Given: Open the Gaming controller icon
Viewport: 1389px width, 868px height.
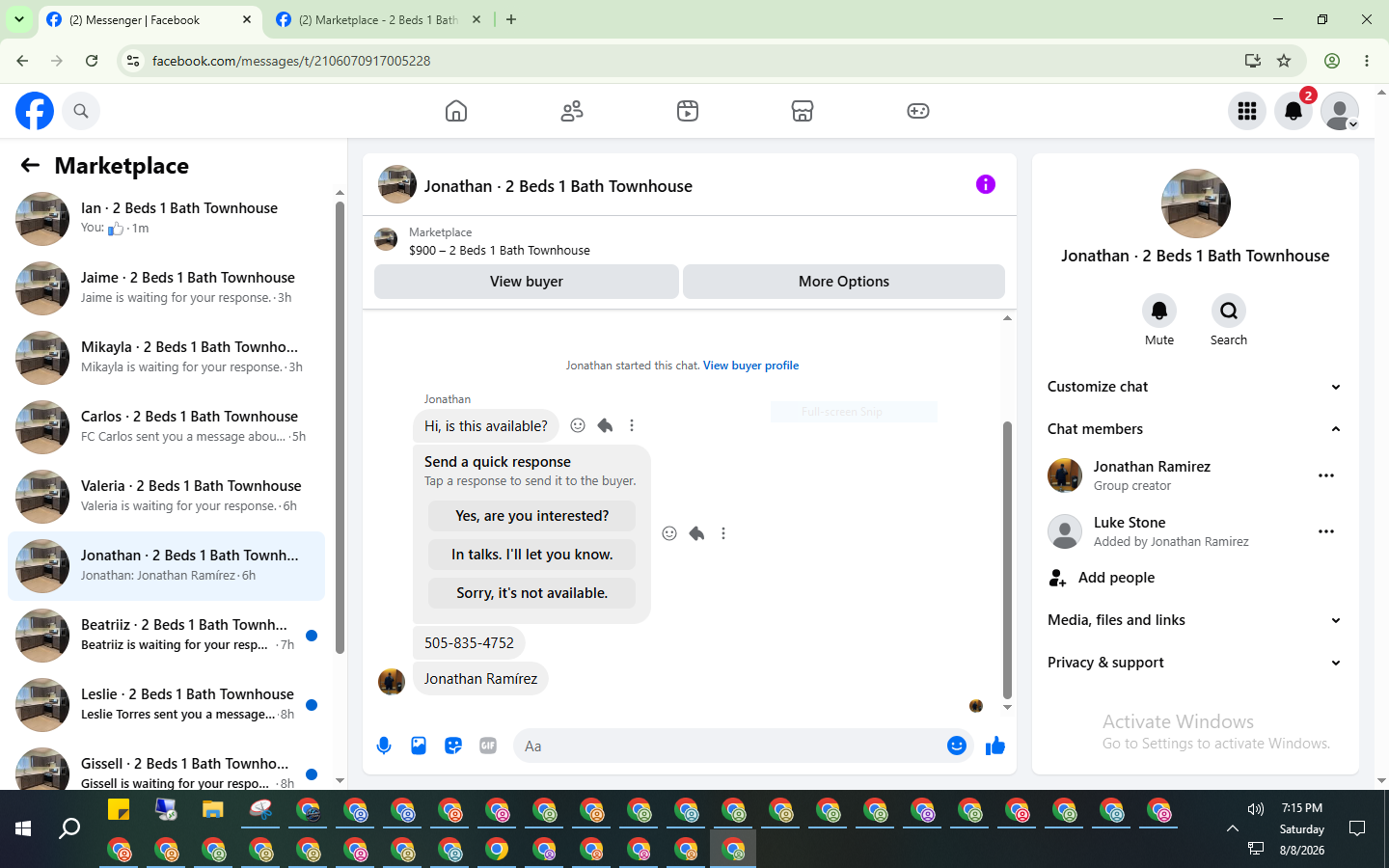Looking at the screenshot, I should pyautogui.click(x=918, y=111).
